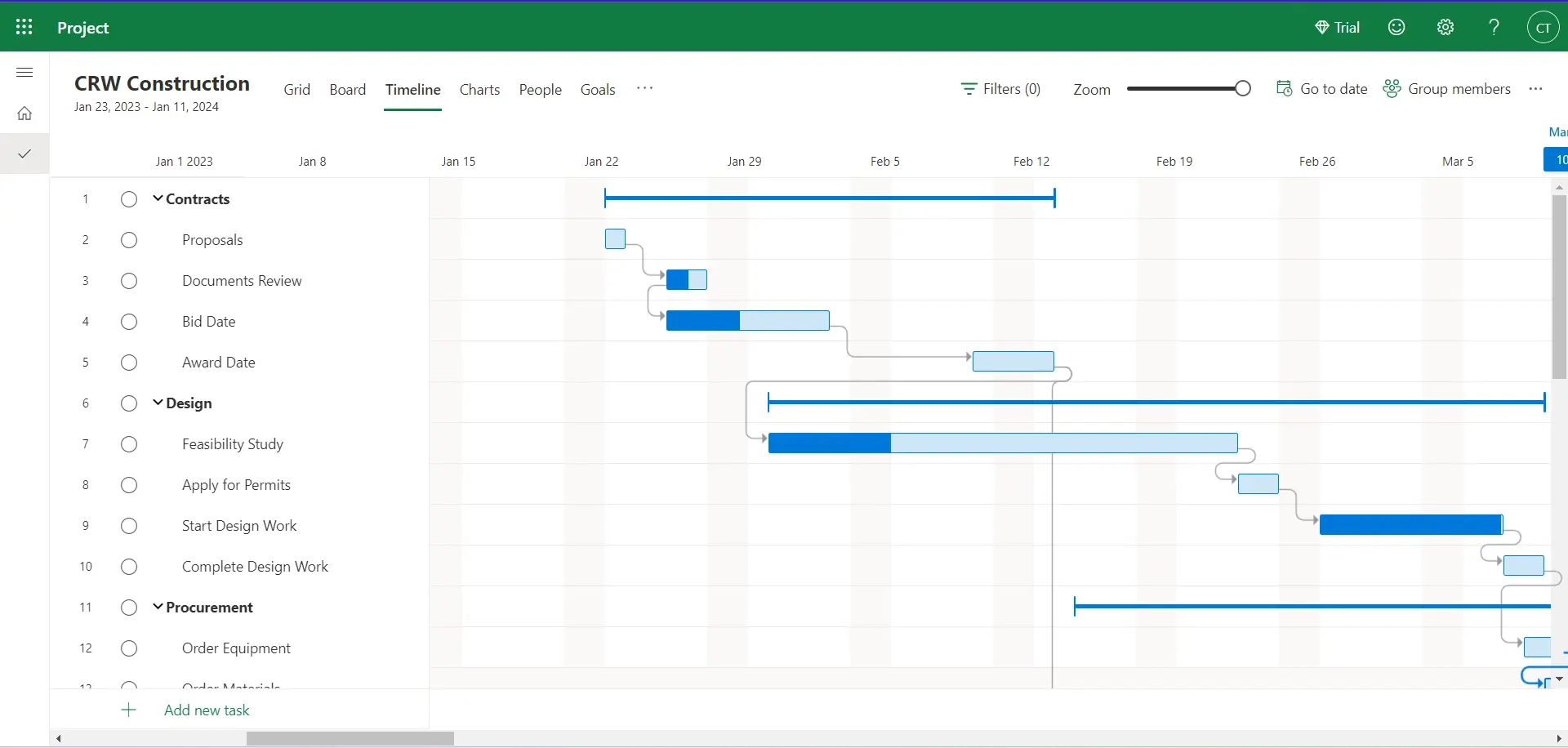Open the Settings gear icon
The width and height of the screenshot is (1568, 748).
point(1444,26)
